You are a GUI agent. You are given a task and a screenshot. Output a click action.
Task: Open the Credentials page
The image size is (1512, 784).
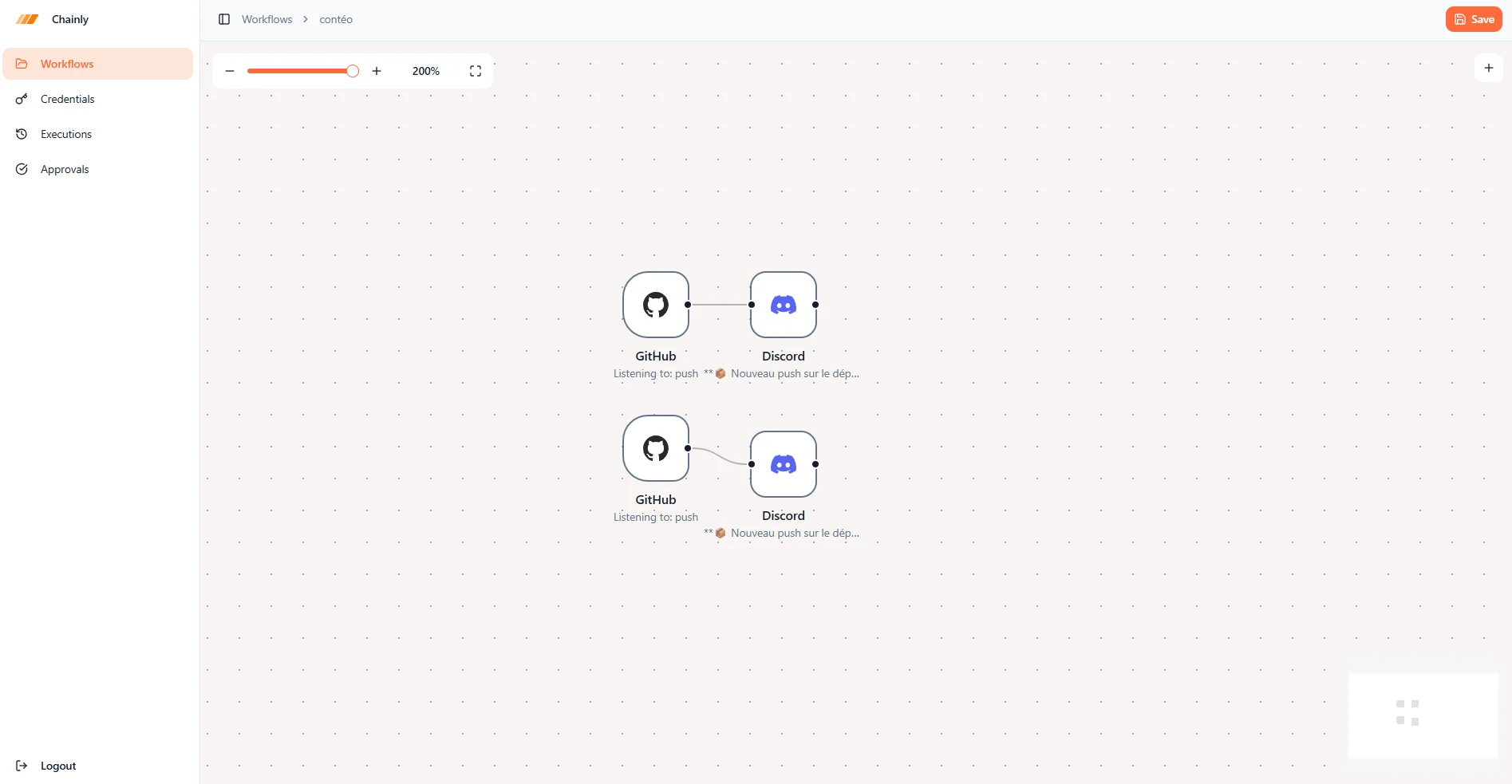pyautogui.click(x=67, y=99)
